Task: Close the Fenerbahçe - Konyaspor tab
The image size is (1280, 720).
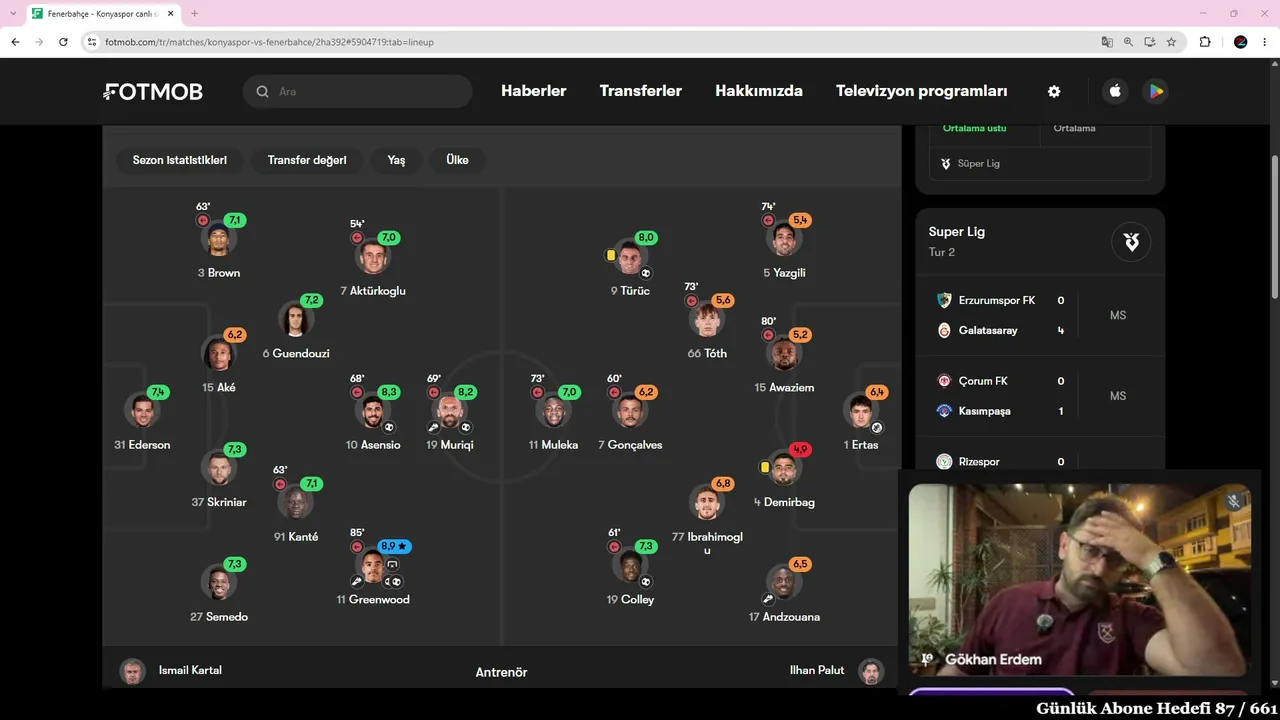Action: pyautogui.click(x=171, y=14)
